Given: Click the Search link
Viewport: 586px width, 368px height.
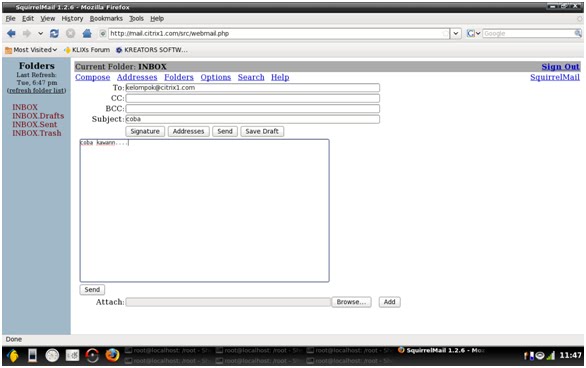Looking at the screenshot, I should point(251,77).
